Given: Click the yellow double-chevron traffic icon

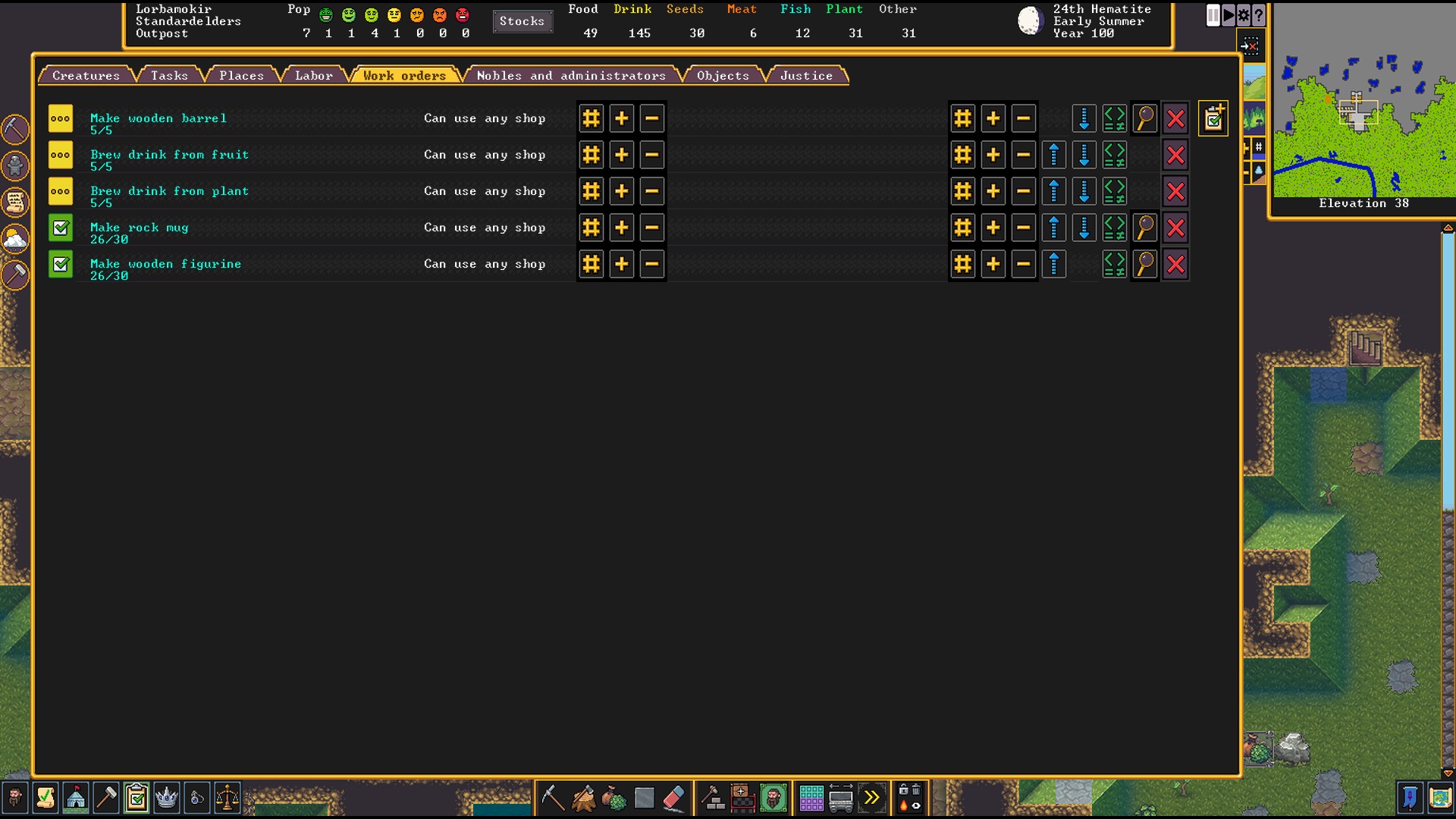Looking at the screenshot, I should (x=871, y=798).
